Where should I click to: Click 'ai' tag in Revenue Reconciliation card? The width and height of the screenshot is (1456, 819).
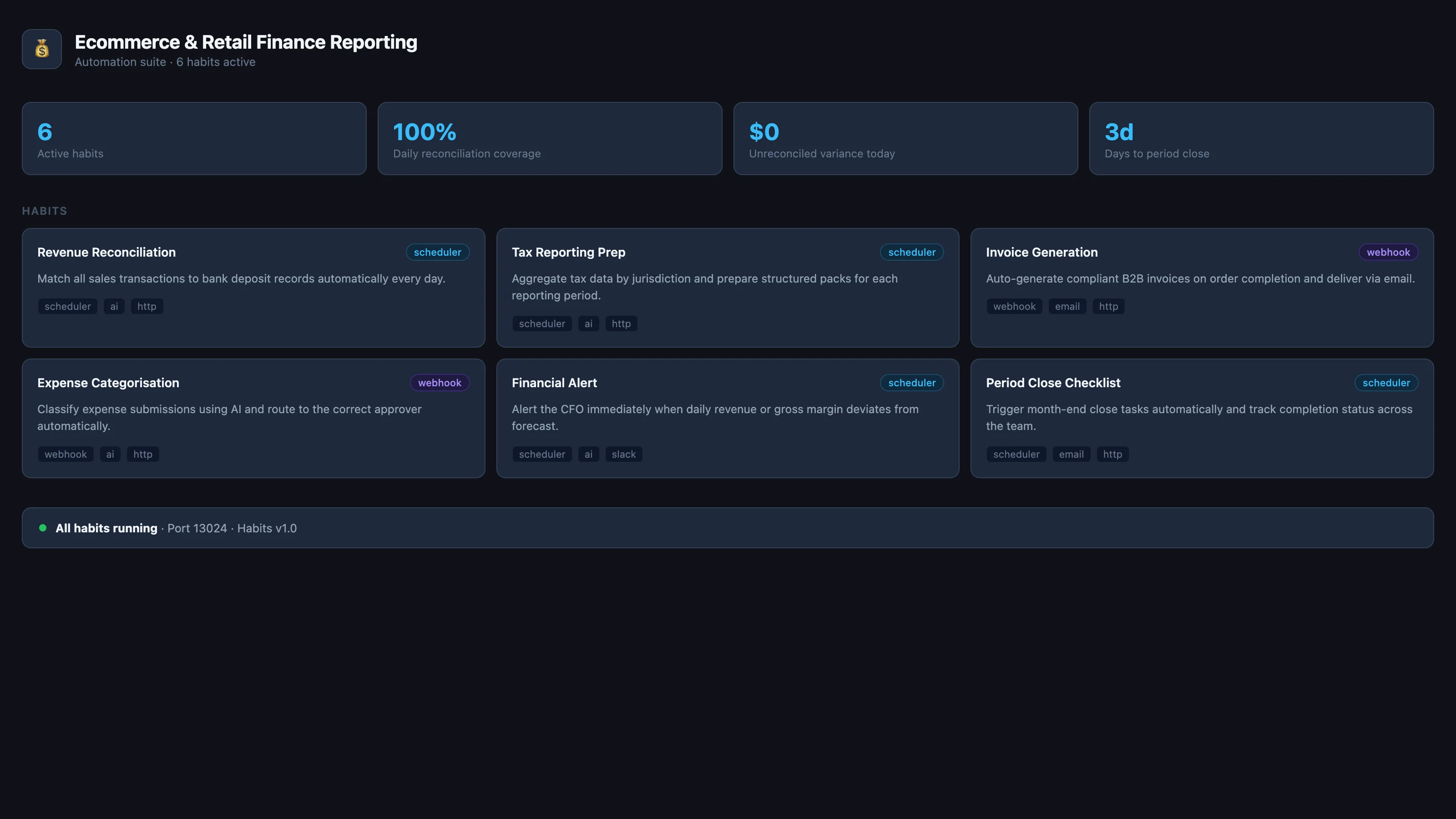[x=114, y=306]
